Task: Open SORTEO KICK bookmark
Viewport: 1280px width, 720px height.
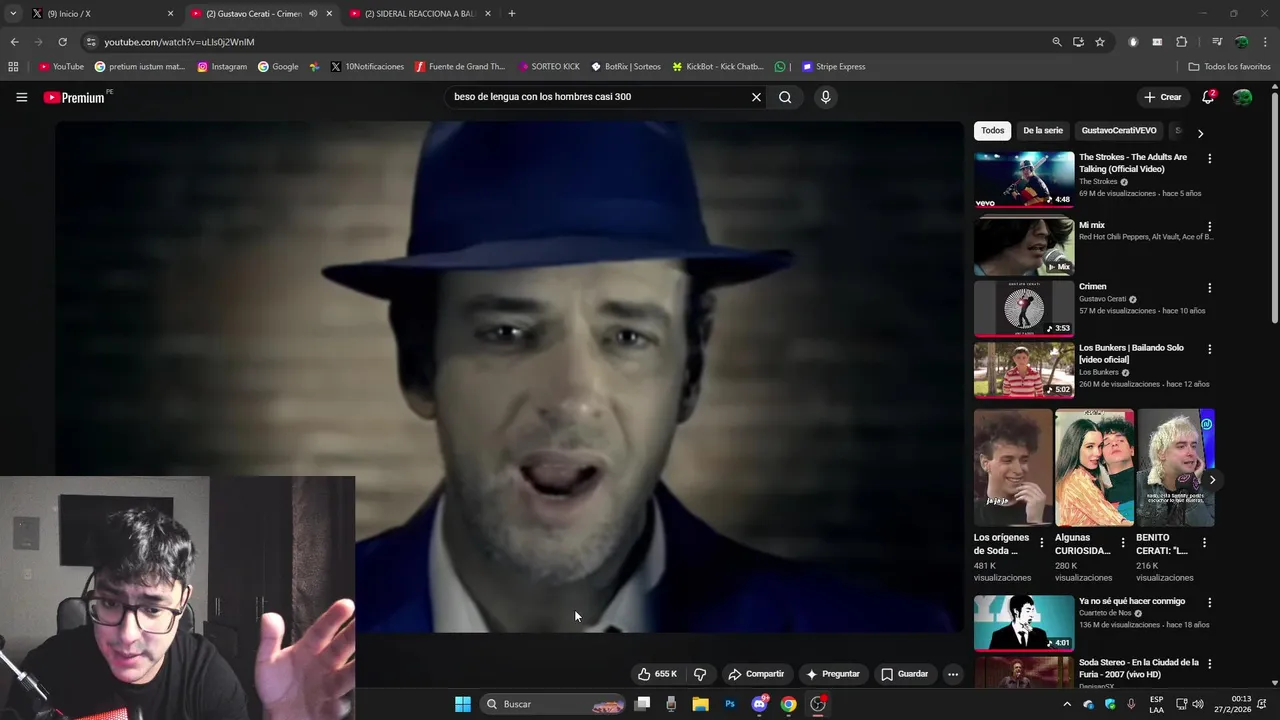Action: coord(549,67)
